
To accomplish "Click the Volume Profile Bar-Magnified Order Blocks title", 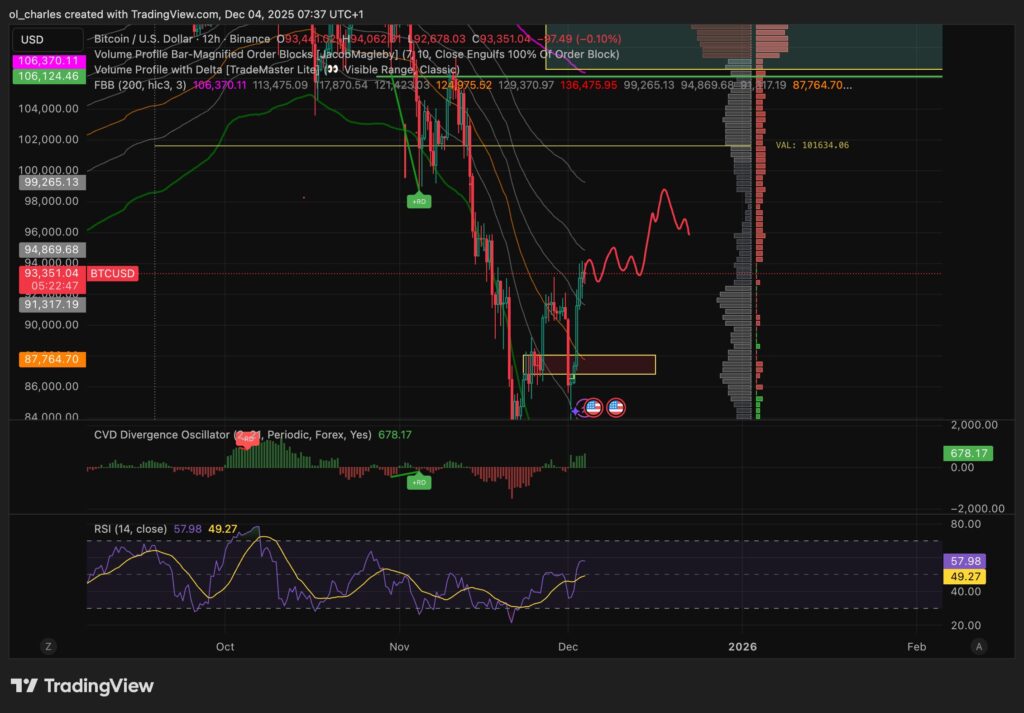I will [200, 54].
